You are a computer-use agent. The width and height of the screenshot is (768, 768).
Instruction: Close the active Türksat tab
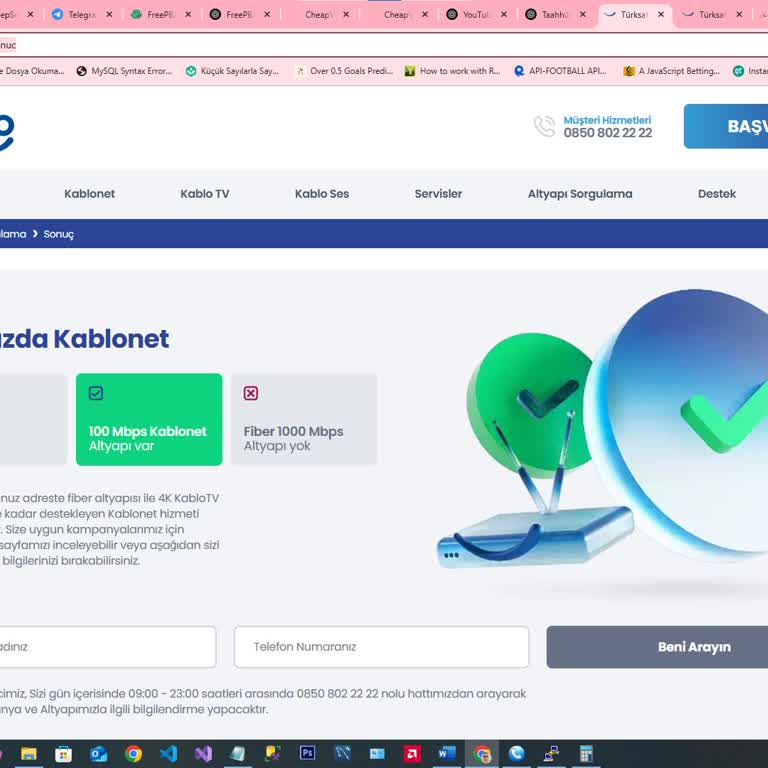tap(661, 15)
